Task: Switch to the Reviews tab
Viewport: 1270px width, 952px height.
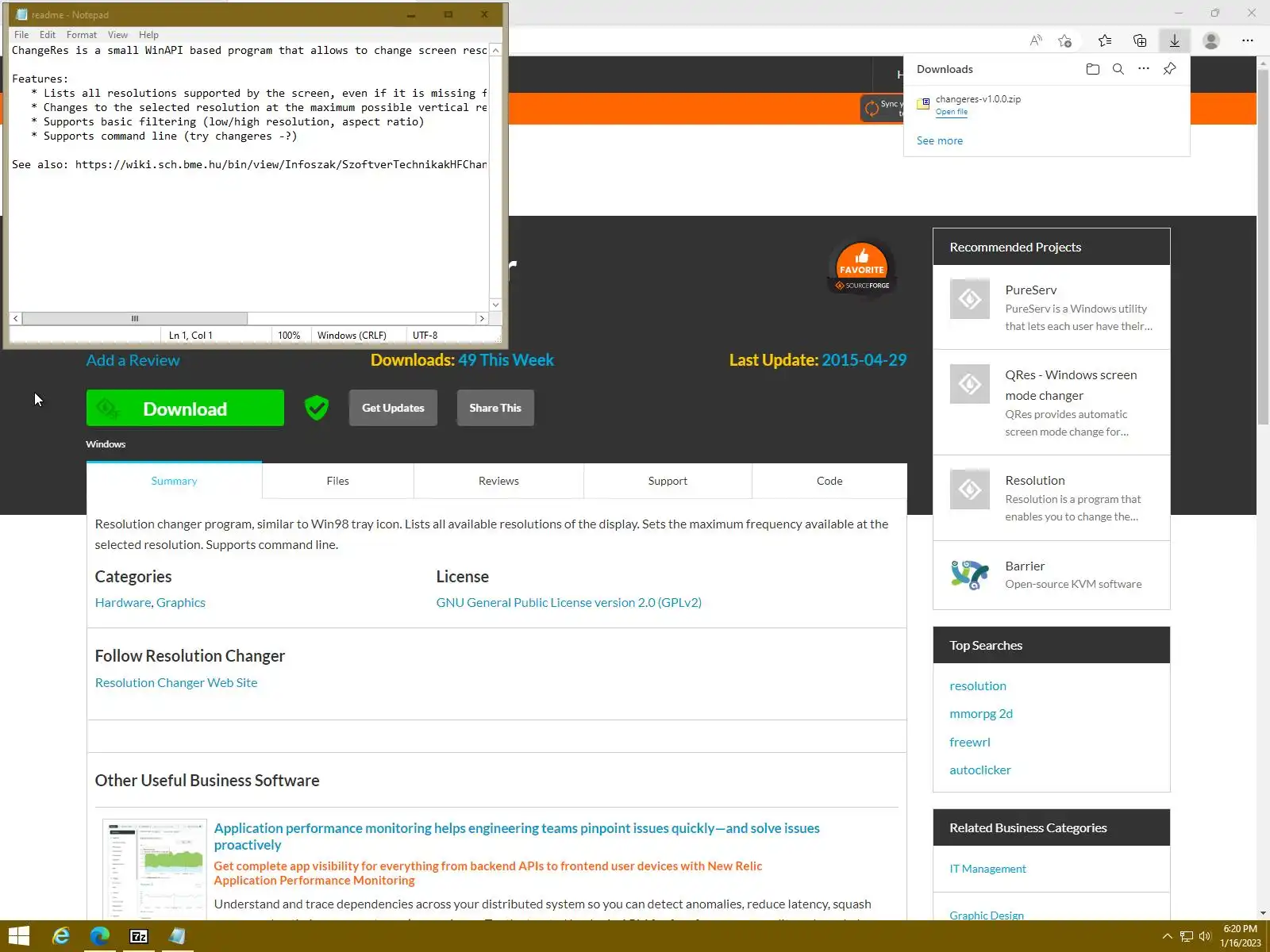Action: coord(498,481)
